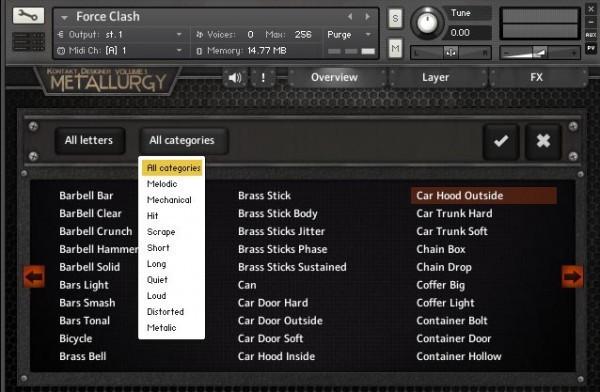Viewport: 600px width, 392px height.
Task: Choose the Chain Drop sound
Action: 444,267
